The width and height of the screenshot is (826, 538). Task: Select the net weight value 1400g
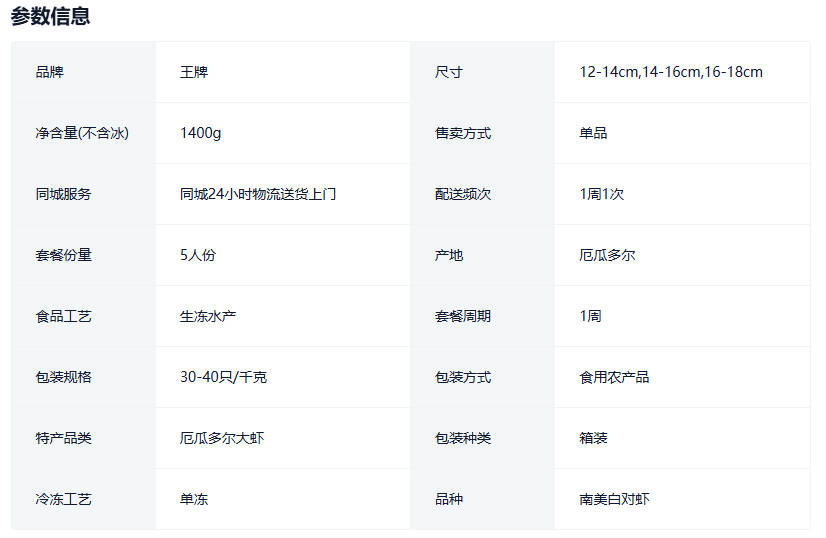tap(200, 133)
